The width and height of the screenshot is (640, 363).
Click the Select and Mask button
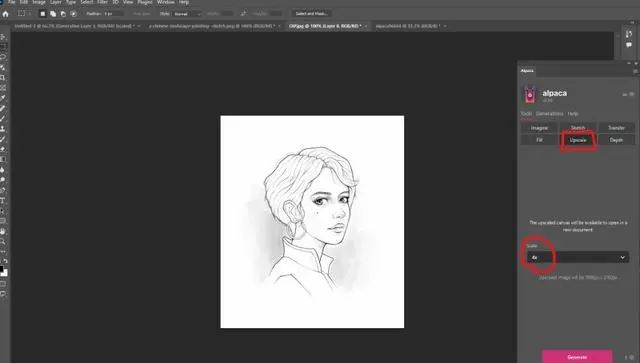pyautogui.click(x=311, y=13)
